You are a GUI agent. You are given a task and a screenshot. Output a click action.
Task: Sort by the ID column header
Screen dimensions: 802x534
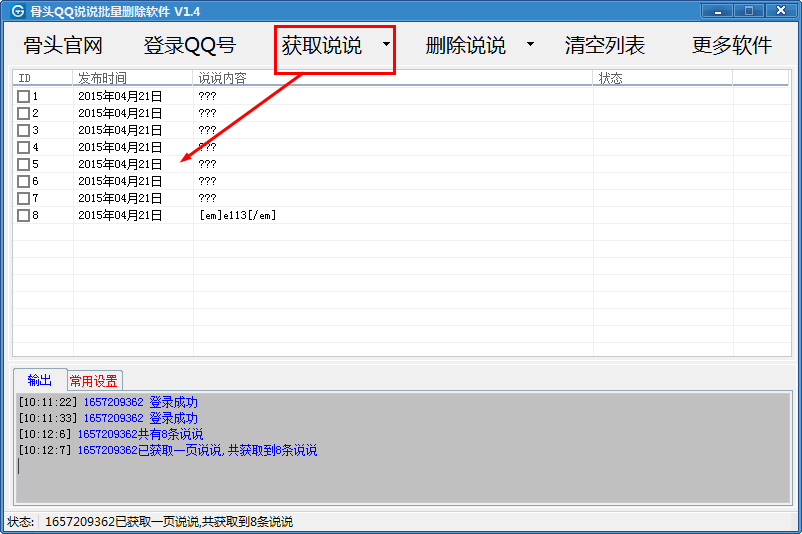point(43,78)
